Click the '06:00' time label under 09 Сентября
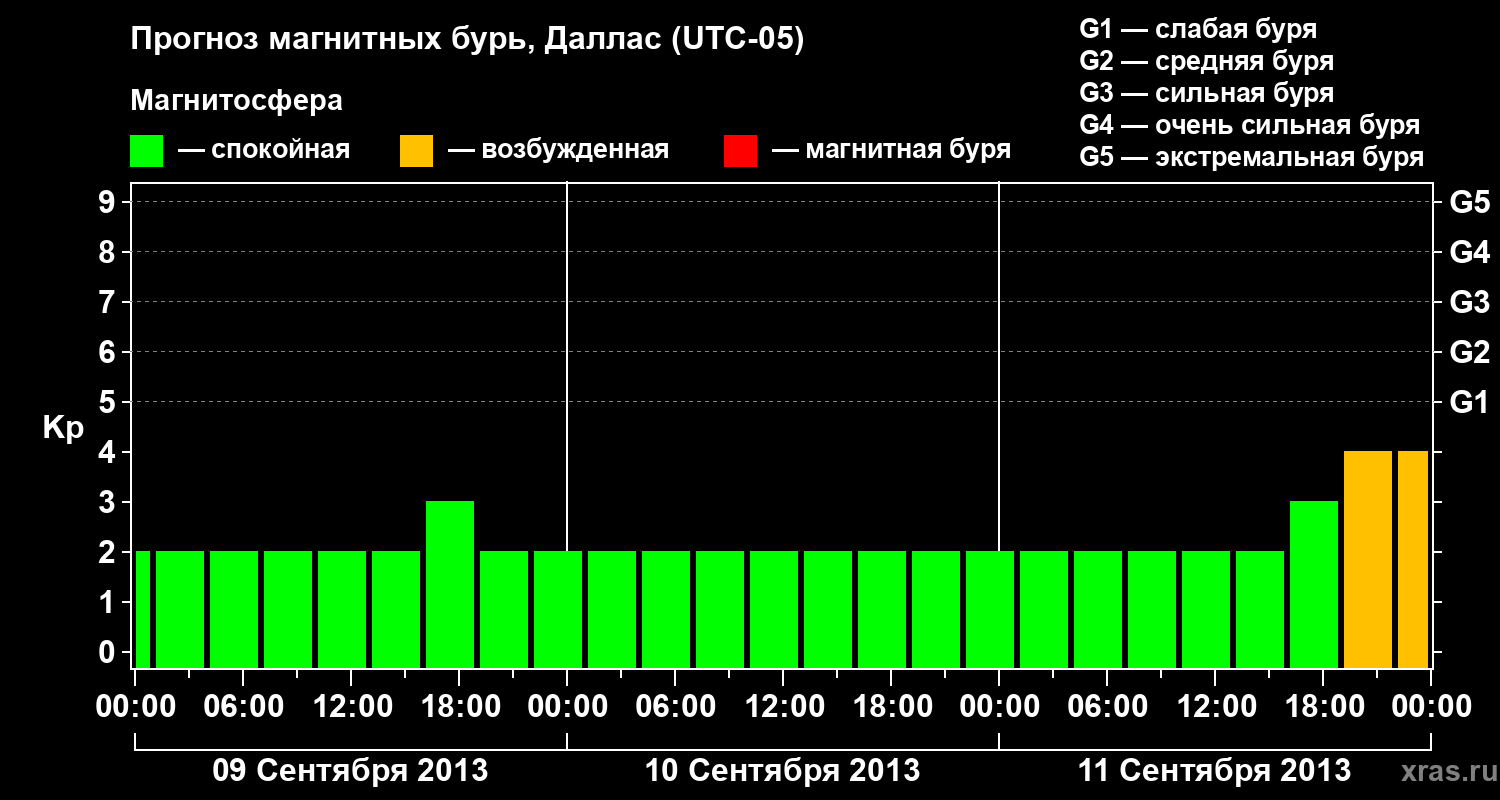Image resolution: width=1500 pixels, height=800 pixels. pyautogui.click(x=243, y=706)
